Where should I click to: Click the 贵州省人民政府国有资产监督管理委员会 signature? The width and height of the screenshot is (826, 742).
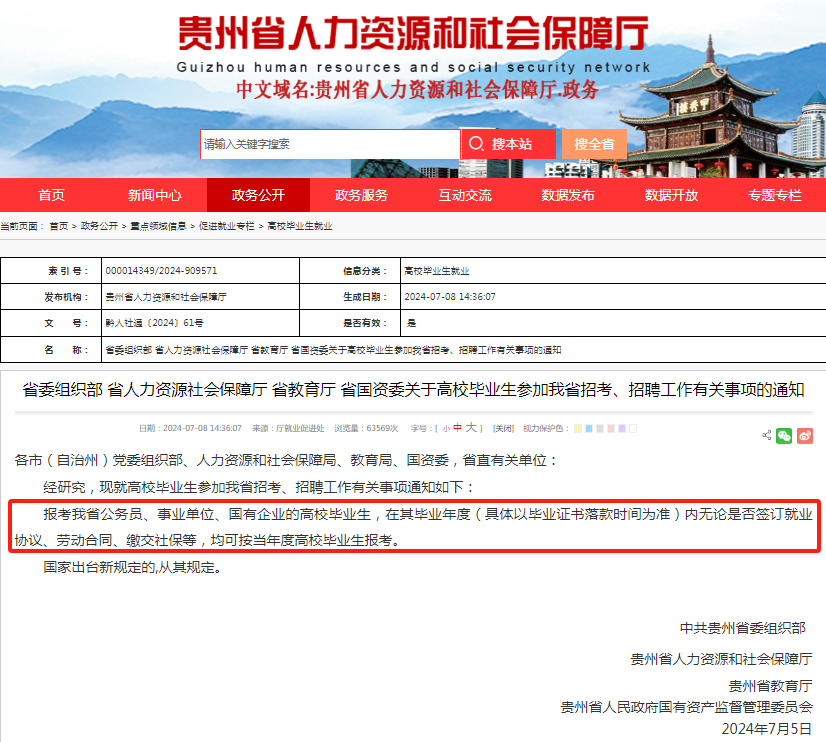pyautogui.click(x=686, y=707)
